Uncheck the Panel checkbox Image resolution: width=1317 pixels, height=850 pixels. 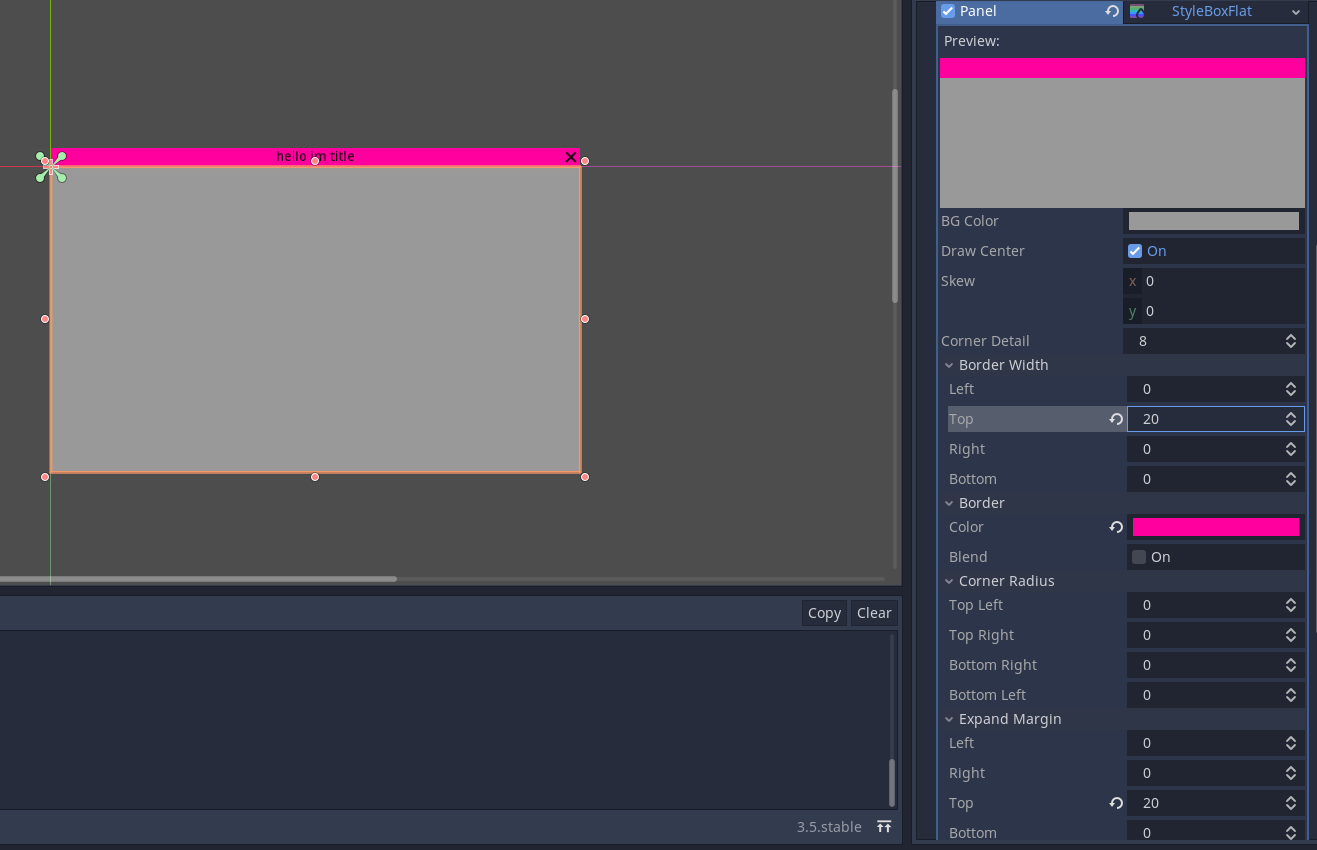pyautogui.click(x=948, y=12)
